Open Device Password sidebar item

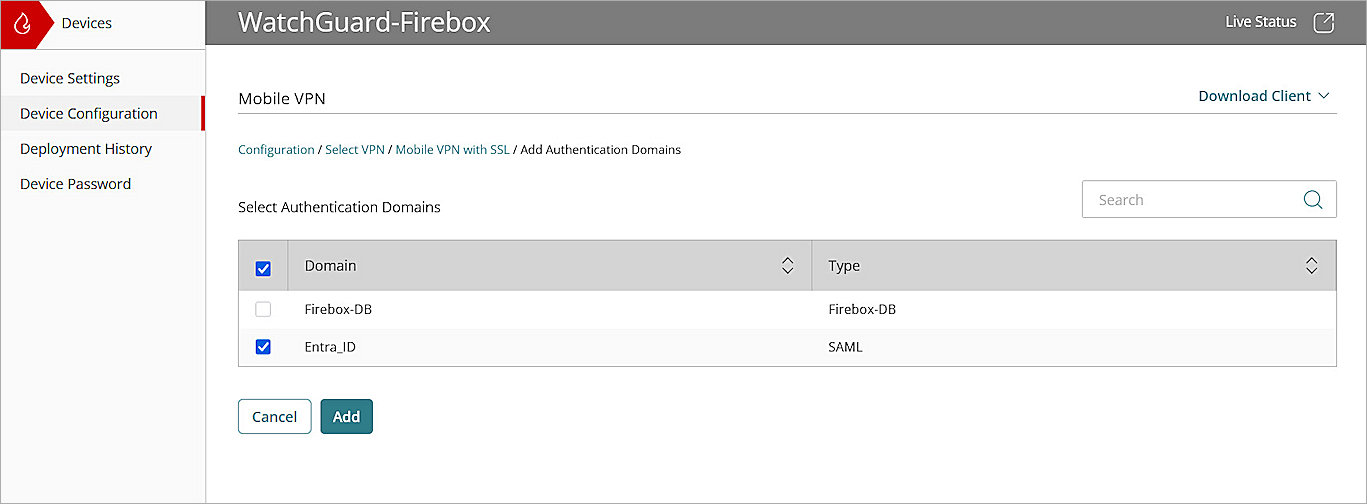[75, 183]
